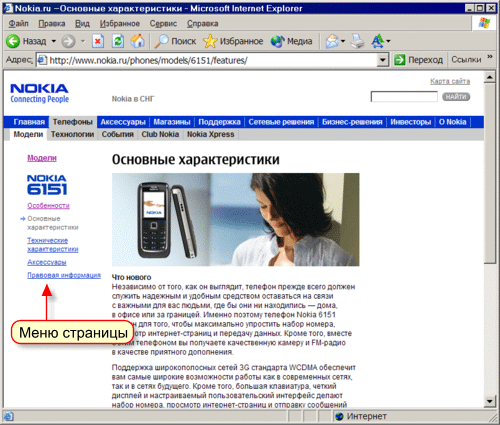
Task: Expand the address bar URL dropdown
Action: click(x=383, y=60)
